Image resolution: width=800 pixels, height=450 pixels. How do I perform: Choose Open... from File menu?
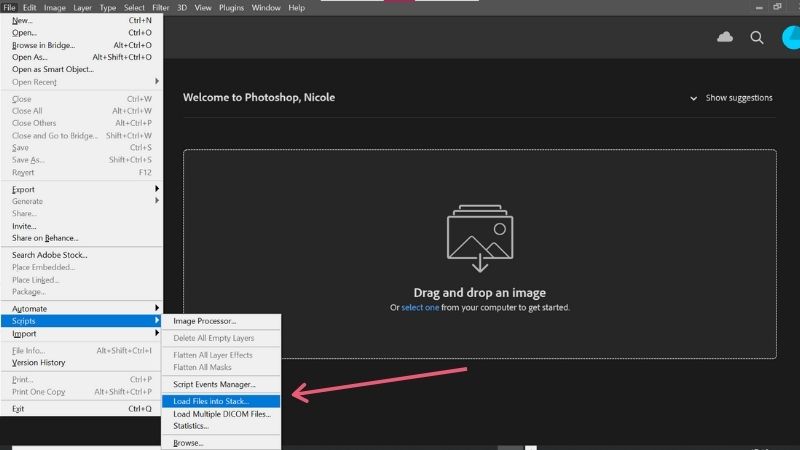[x=82, y=33]
